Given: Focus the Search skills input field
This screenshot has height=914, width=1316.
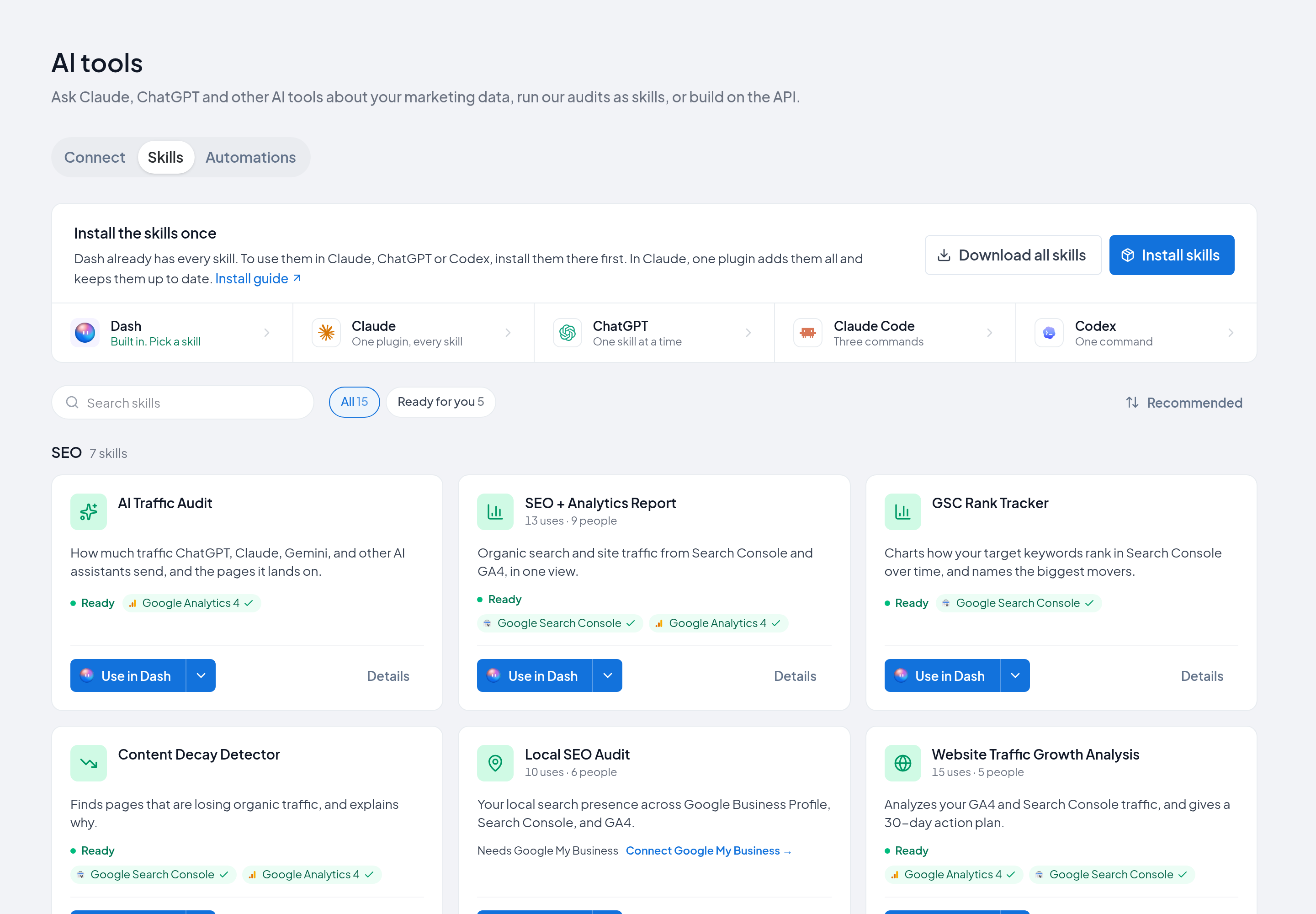Looking at the screenshot, I should click(183, 403).
